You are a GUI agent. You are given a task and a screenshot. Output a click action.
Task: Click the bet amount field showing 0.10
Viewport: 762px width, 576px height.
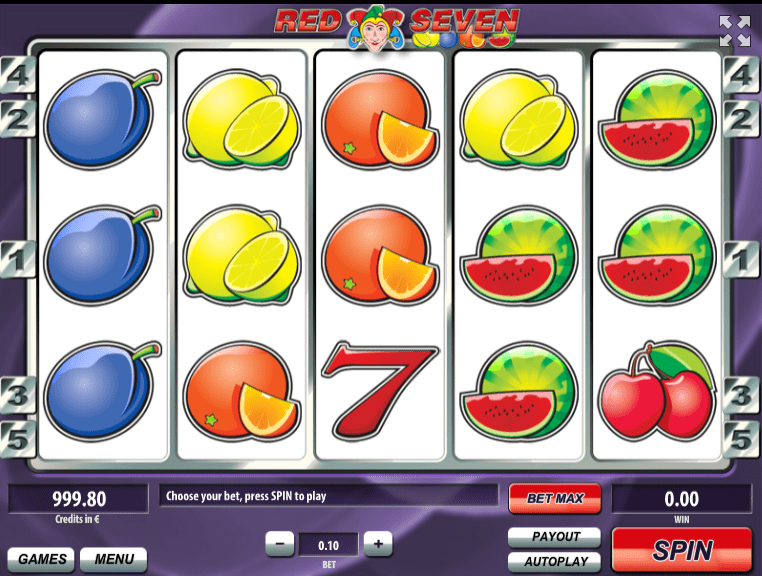(x=329, y=545)
